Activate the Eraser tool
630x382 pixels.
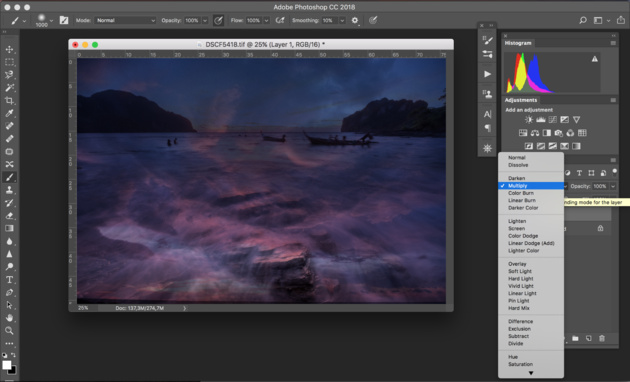(9, 216)
